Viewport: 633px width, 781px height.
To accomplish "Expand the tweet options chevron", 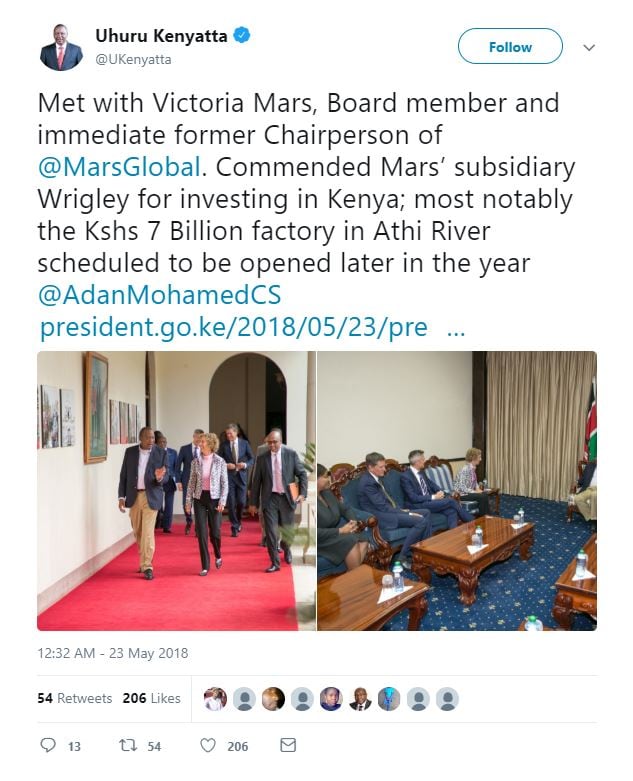I will (589, 48).
